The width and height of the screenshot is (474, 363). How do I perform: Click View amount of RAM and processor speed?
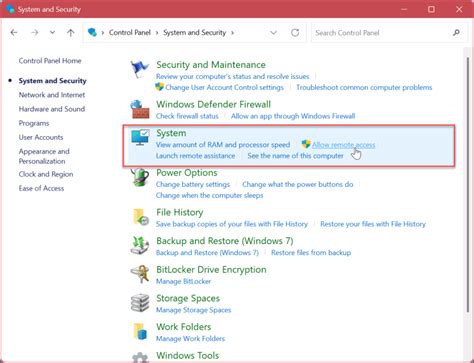click(223, 145)
